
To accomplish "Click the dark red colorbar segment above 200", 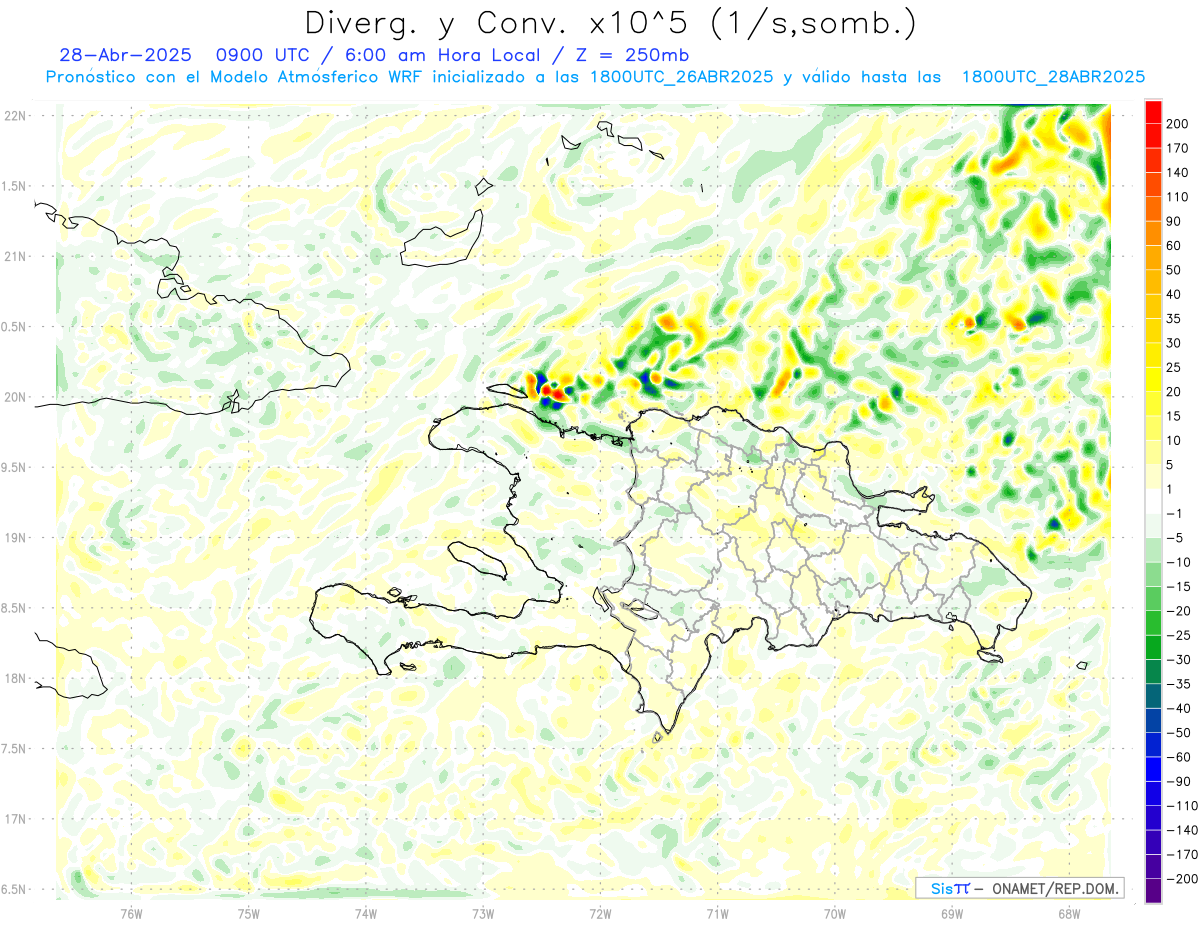I will point(1153,112).
